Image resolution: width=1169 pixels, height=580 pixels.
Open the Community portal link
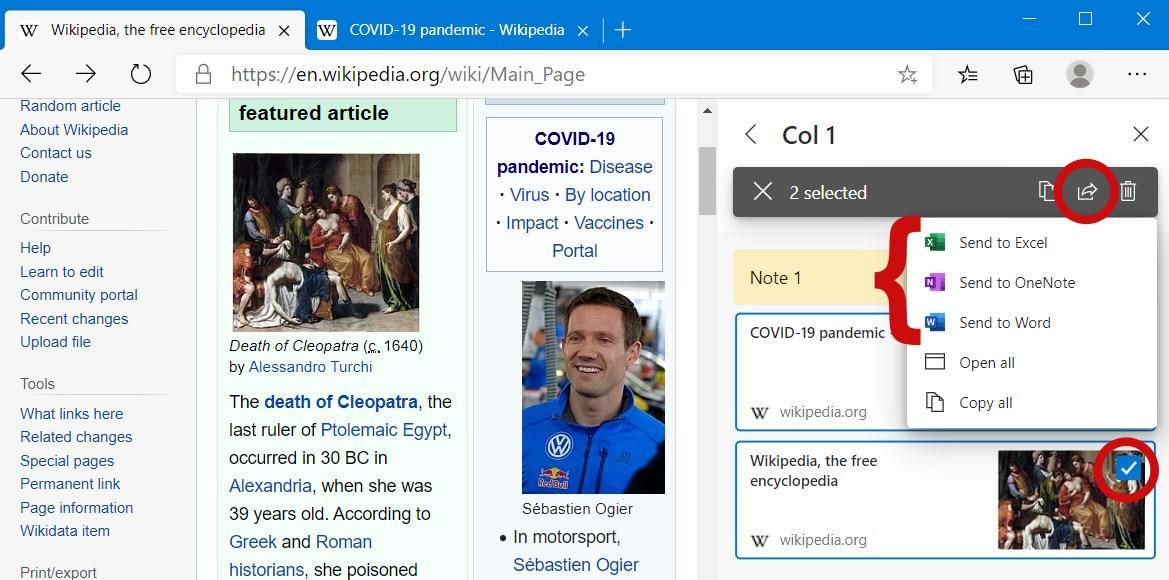coord(79,295)
